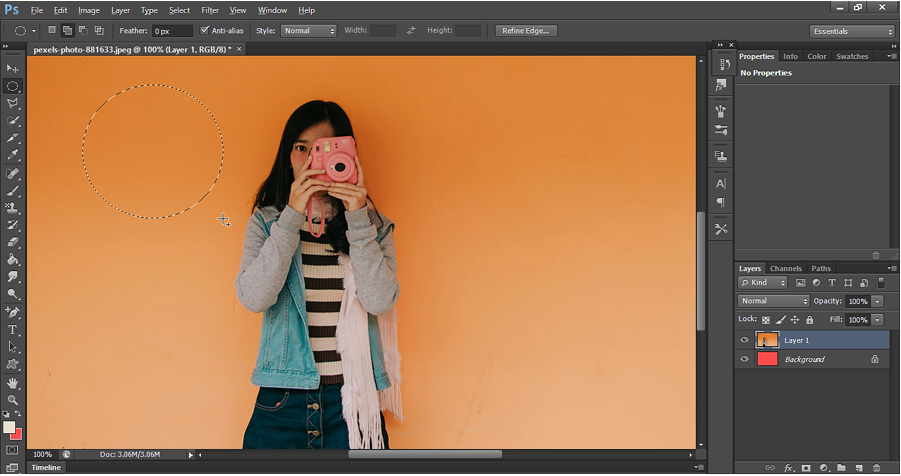Select the Polygonal Lasso tool
The image size is (901, 476).
12,103
